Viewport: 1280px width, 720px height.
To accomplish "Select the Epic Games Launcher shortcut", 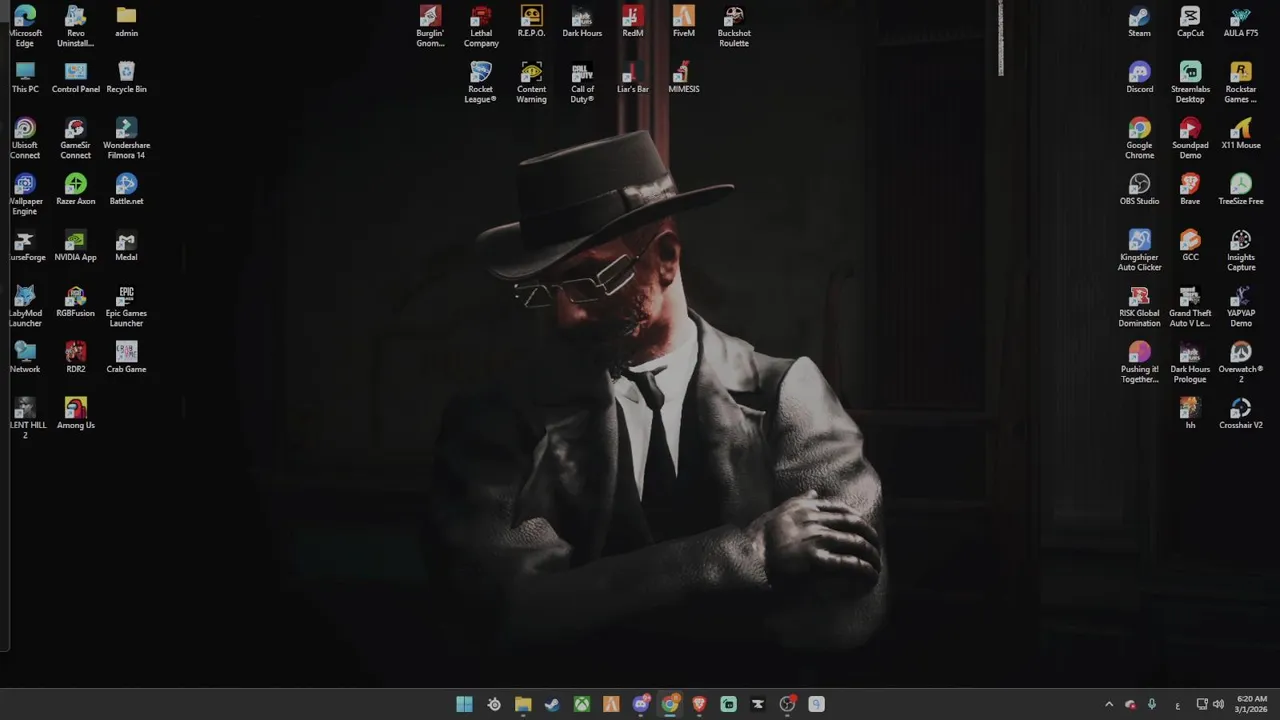I will click(126, 307).
